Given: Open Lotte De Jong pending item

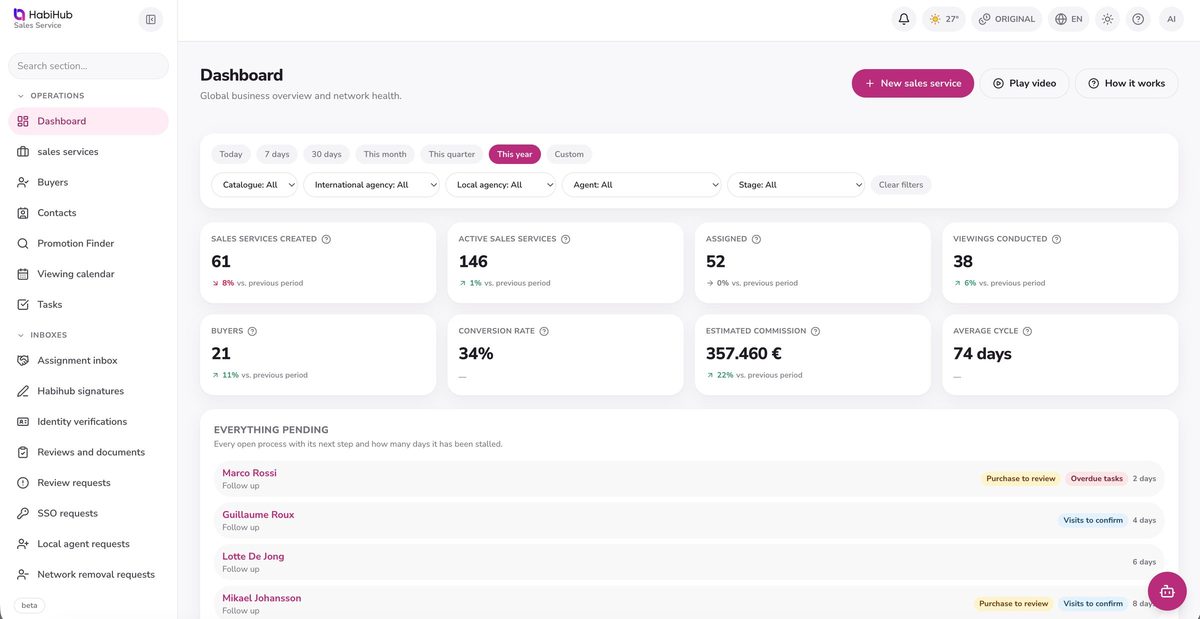Looking at the screenshot, I should coord(689,562).
